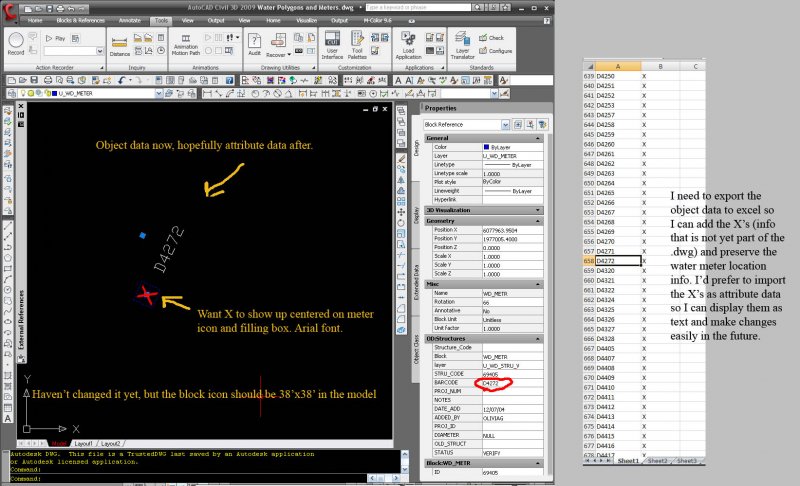Screen dimensions: 800x486
Task: Open the Layer Translator tool
Action: 462,45
